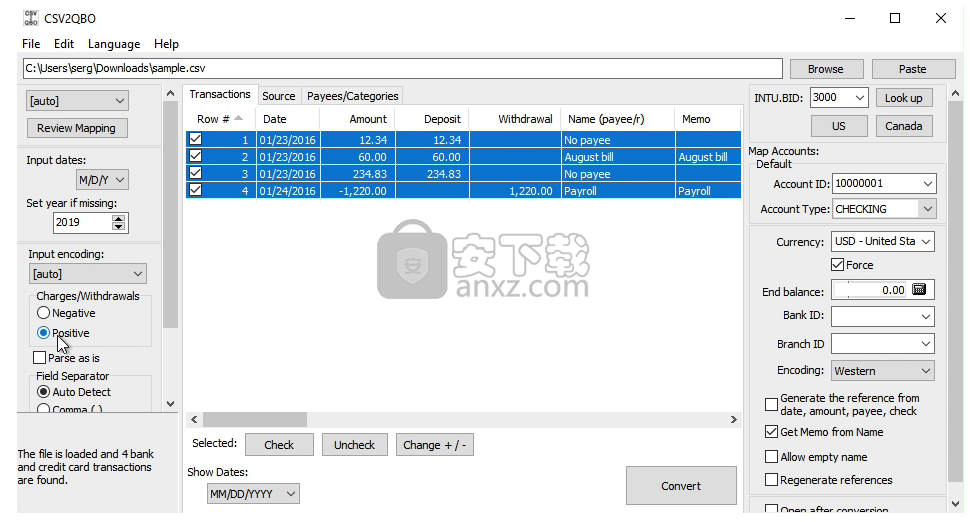The image size is (970, 522).
Task: Click the Amount column header
Action: tap(358, 119)
